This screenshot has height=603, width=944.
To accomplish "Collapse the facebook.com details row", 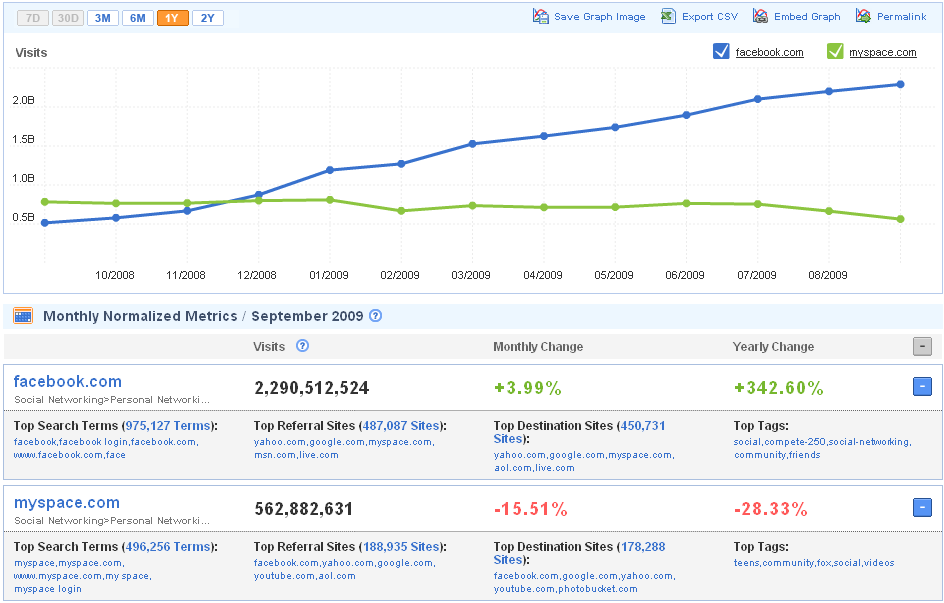I will point(922,386).
